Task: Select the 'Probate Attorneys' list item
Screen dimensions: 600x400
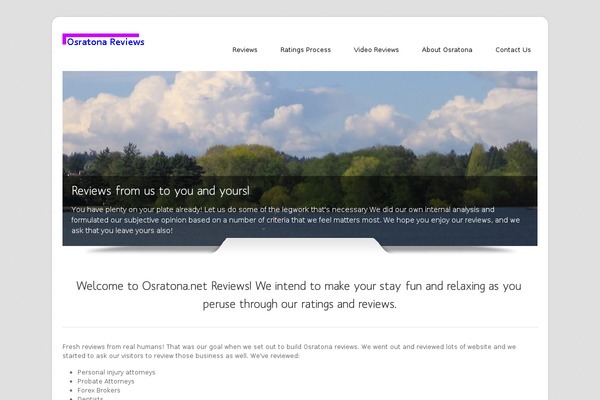Action: click(106, 381)
